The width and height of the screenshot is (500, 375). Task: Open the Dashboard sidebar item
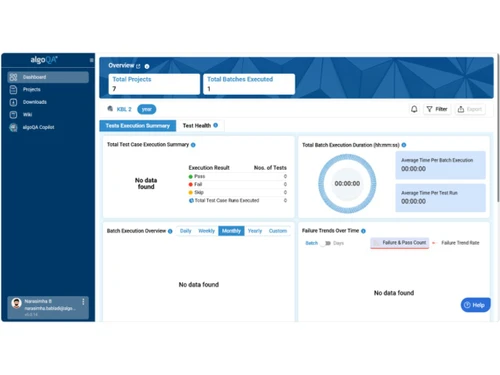[x=48, y=77]
